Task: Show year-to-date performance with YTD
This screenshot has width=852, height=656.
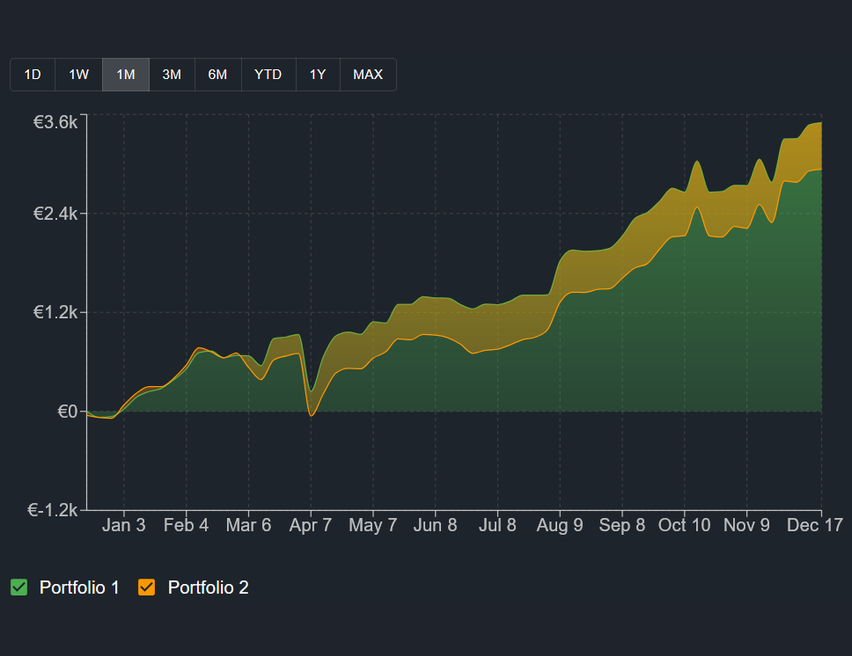Action: 267,74
